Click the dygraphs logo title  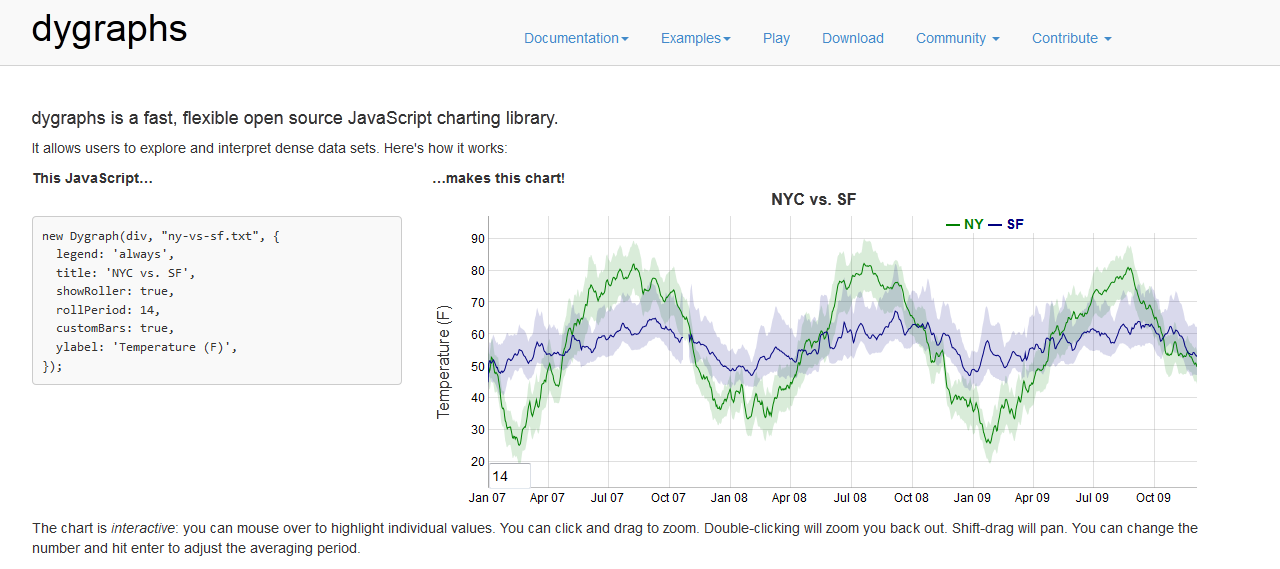coord(109,29)
